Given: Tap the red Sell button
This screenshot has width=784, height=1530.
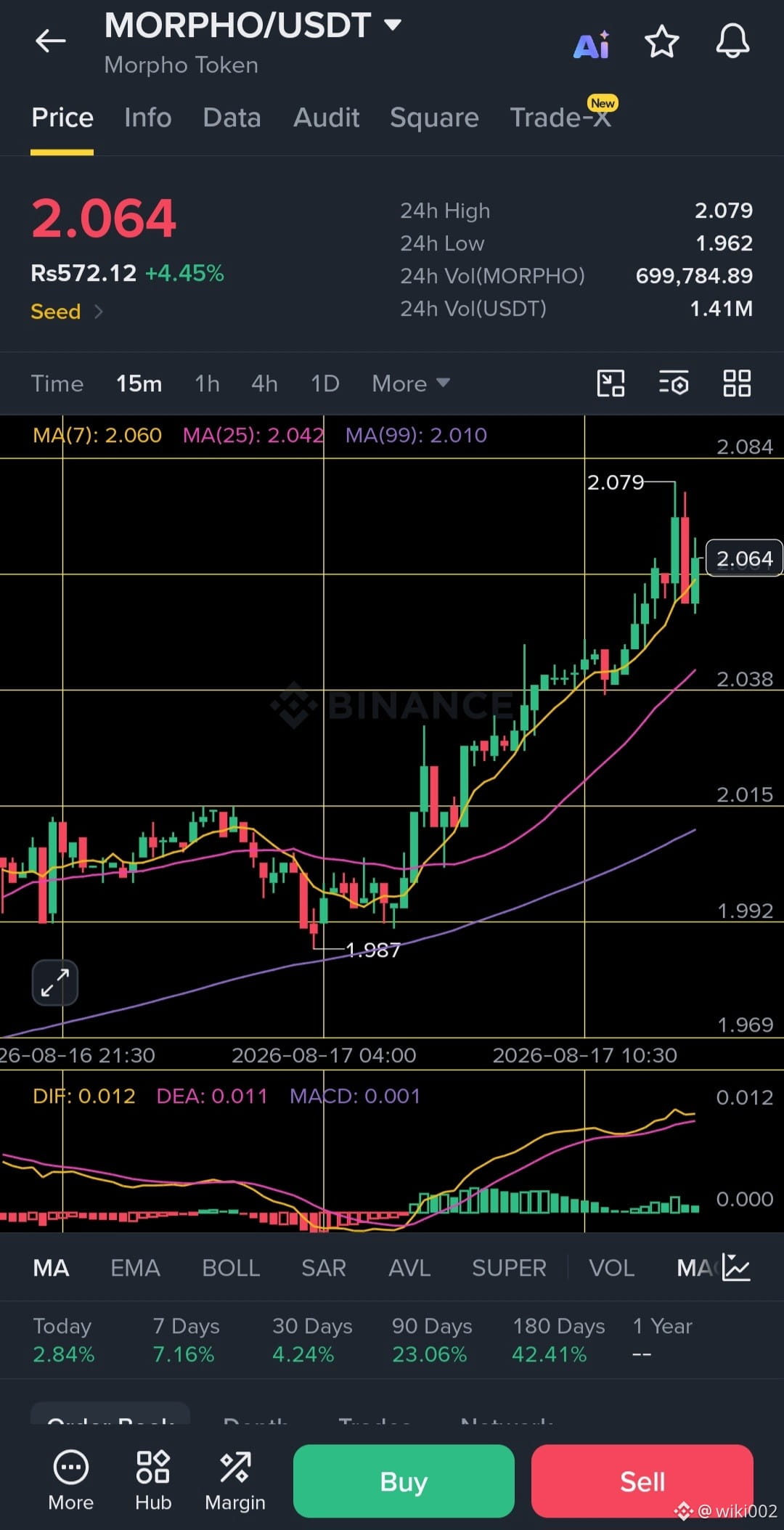Looking at the screenshot, I should pos(642,1481).
